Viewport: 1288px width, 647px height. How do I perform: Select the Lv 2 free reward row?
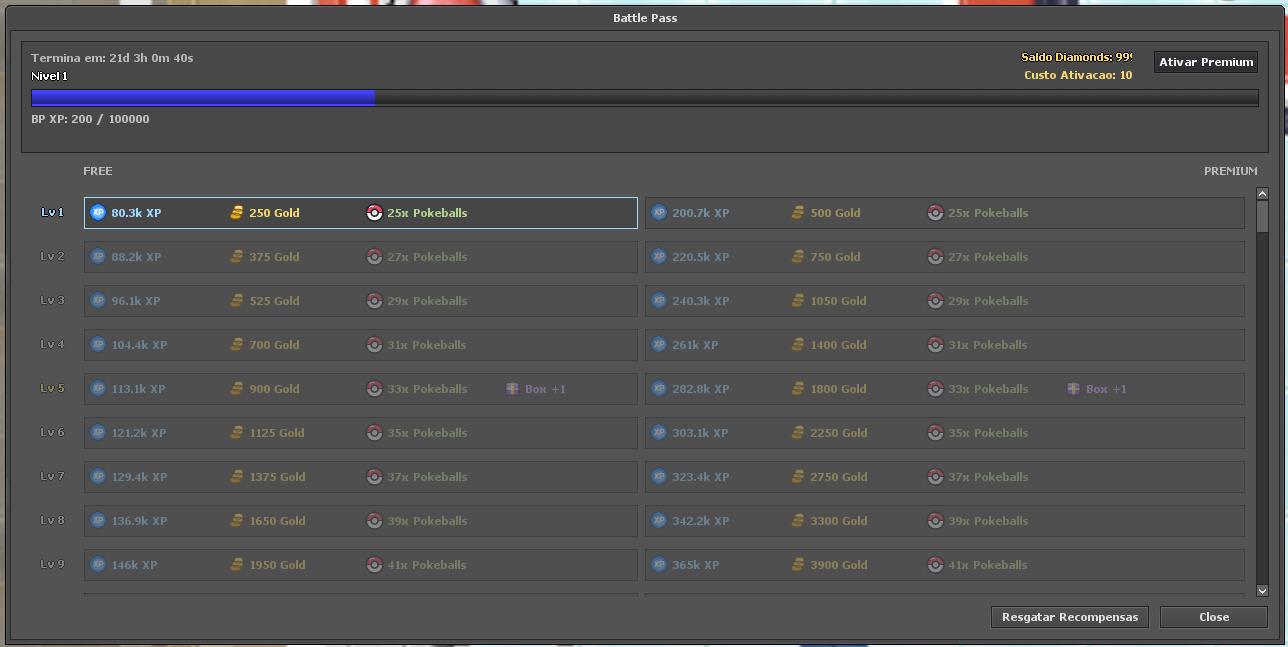click(x=360, y=257)
